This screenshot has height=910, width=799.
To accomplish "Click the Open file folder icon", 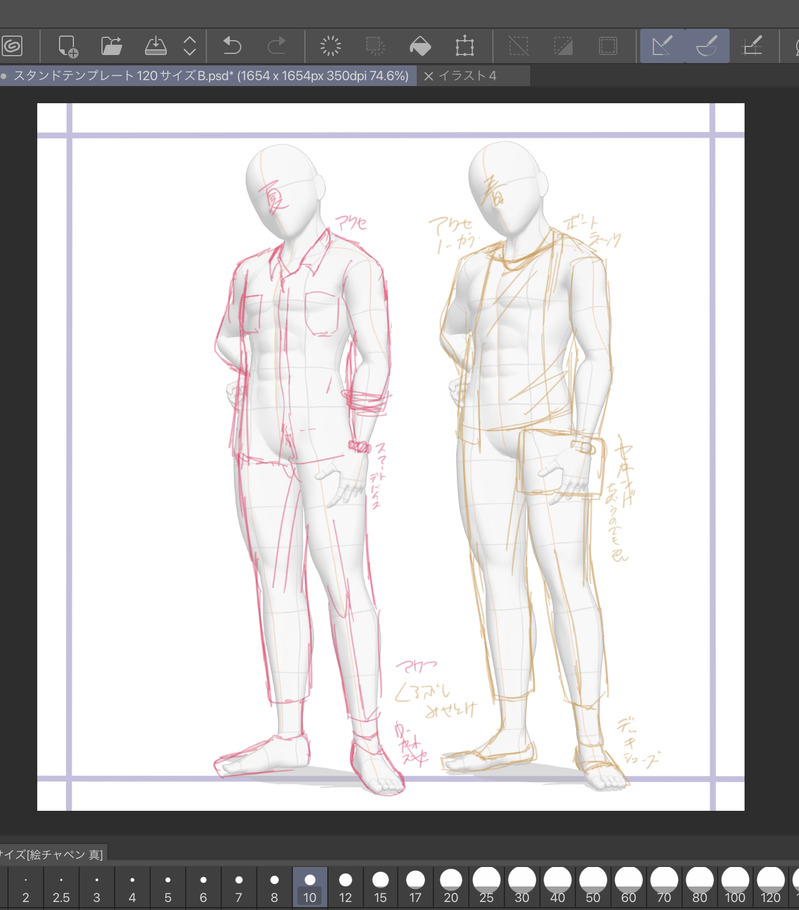I will [x=111, y=46].
